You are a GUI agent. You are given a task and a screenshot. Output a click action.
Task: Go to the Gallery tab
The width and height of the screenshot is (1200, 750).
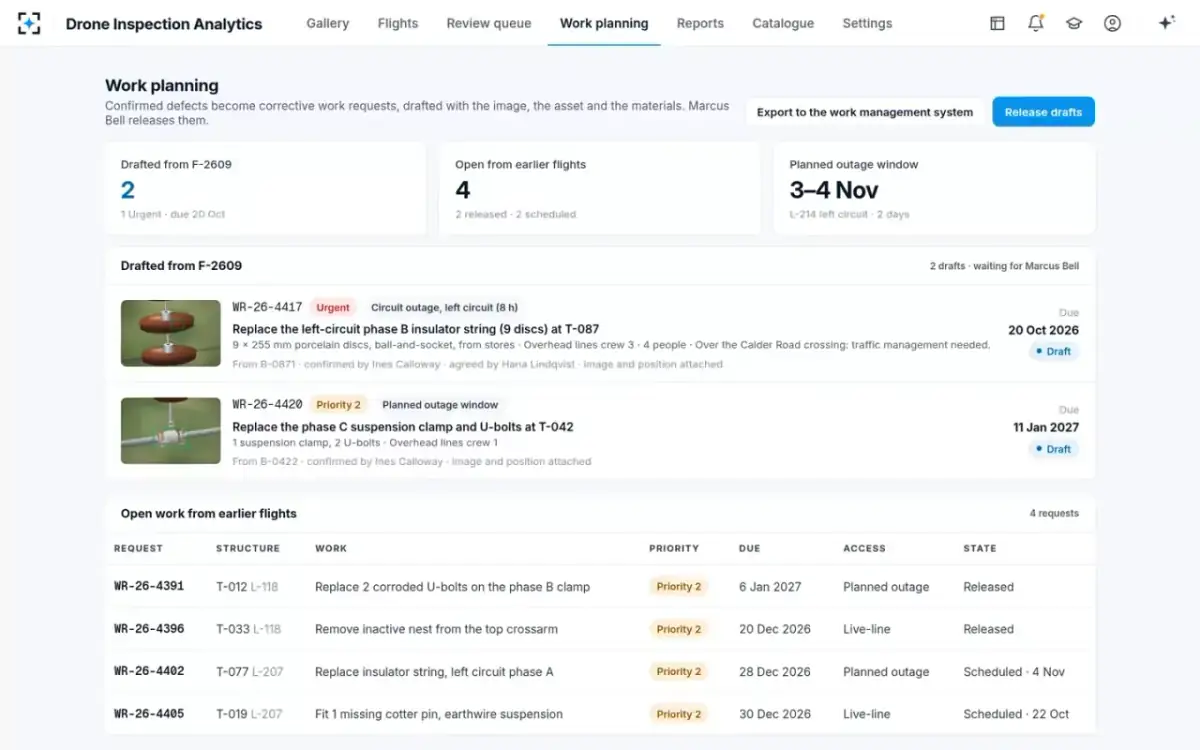pyautogui.click(x=327, y=23)
